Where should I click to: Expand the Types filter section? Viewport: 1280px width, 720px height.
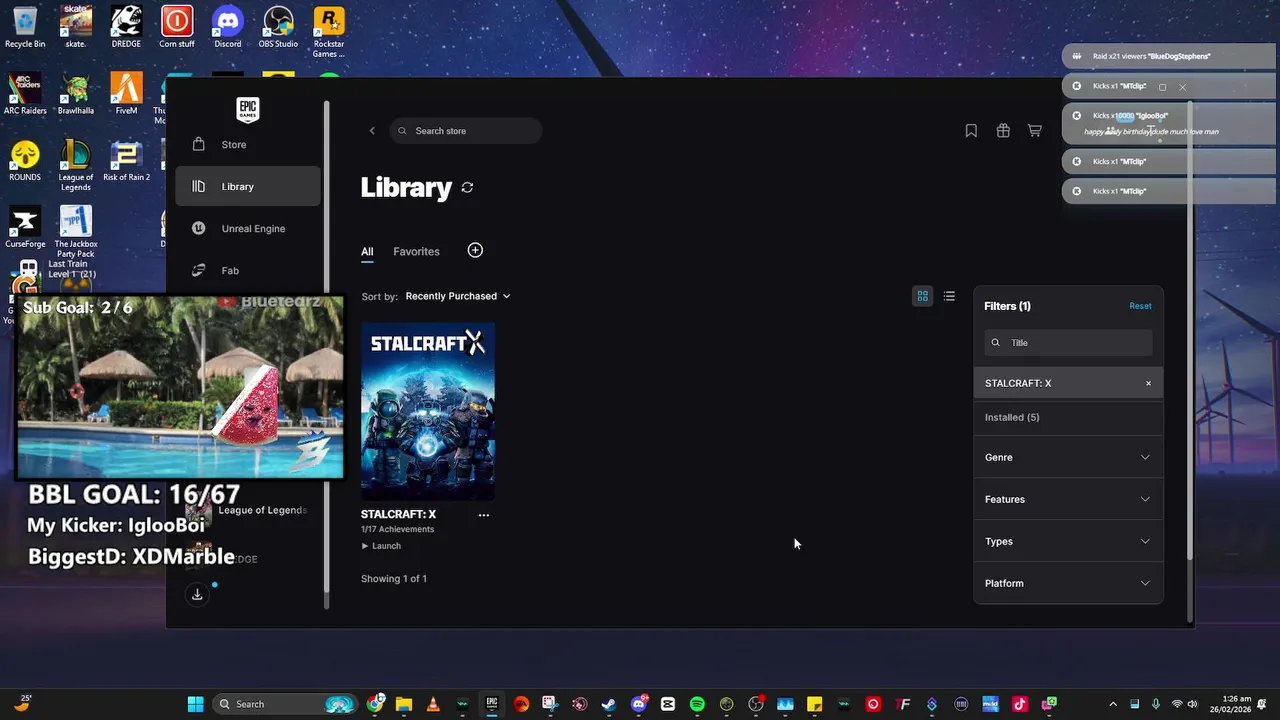point(1068,542)
